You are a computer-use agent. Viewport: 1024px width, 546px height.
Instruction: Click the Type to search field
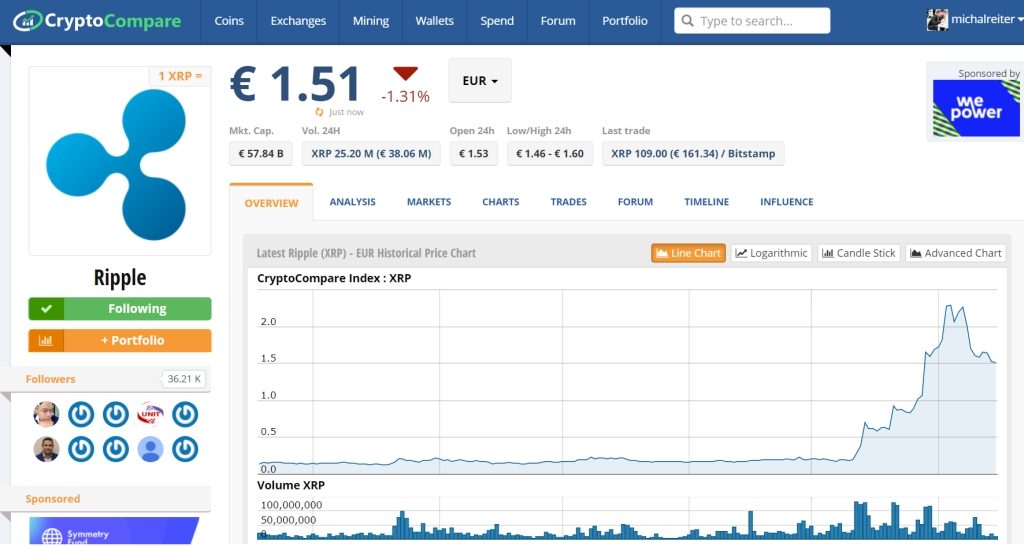pos(760,21)
